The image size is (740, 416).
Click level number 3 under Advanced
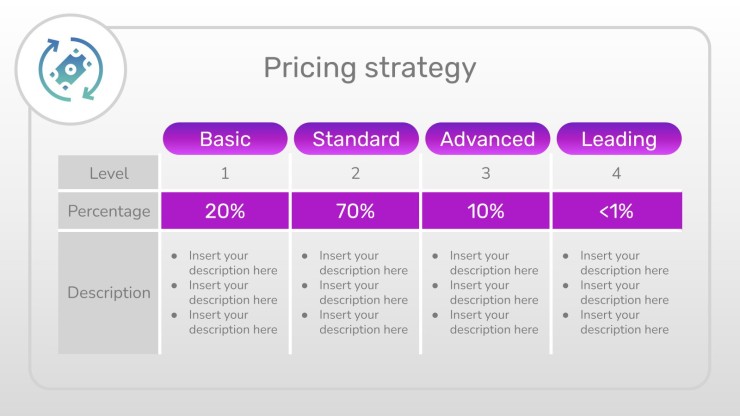click(486, 173)
